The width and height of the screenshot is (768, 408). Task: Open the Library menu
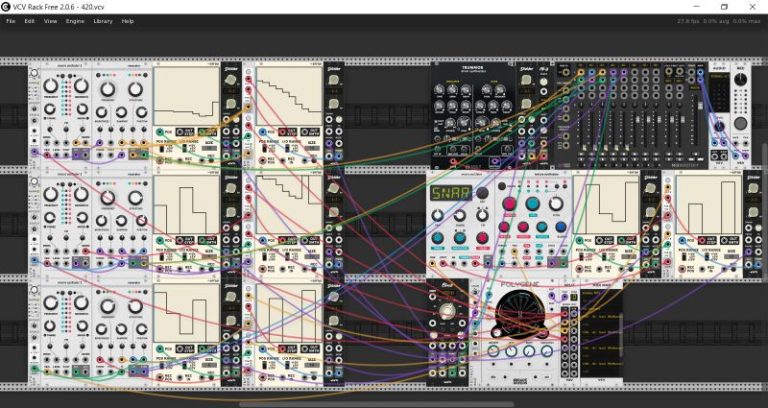[103, 21]
